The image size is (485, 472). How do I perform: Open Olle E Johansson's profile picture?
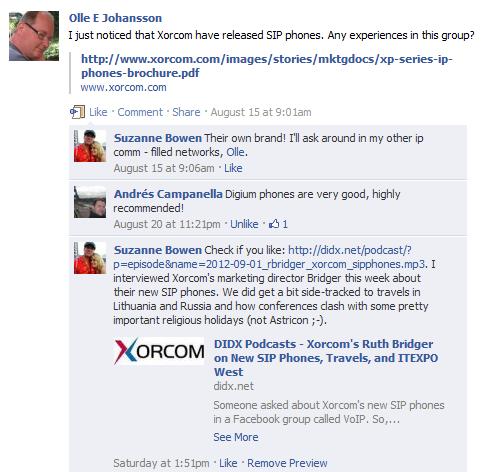click(x=34, y=36)
